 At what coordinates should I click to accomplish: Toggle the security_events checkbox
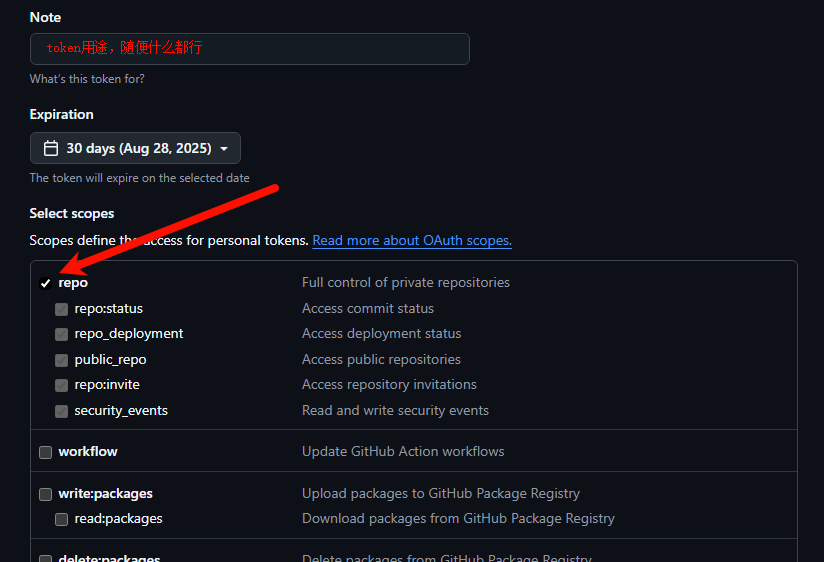click(x=61, y=411)
